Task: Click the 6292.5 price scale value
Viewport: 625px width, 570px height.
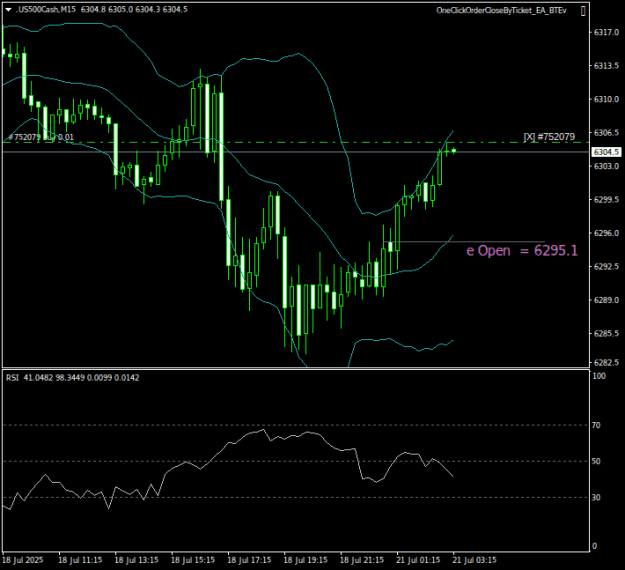Action: (x=606, y=266)
